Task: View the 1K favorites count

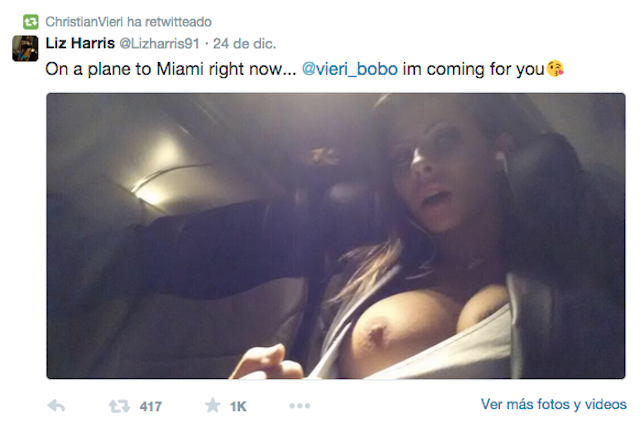Action: point(238,407)
